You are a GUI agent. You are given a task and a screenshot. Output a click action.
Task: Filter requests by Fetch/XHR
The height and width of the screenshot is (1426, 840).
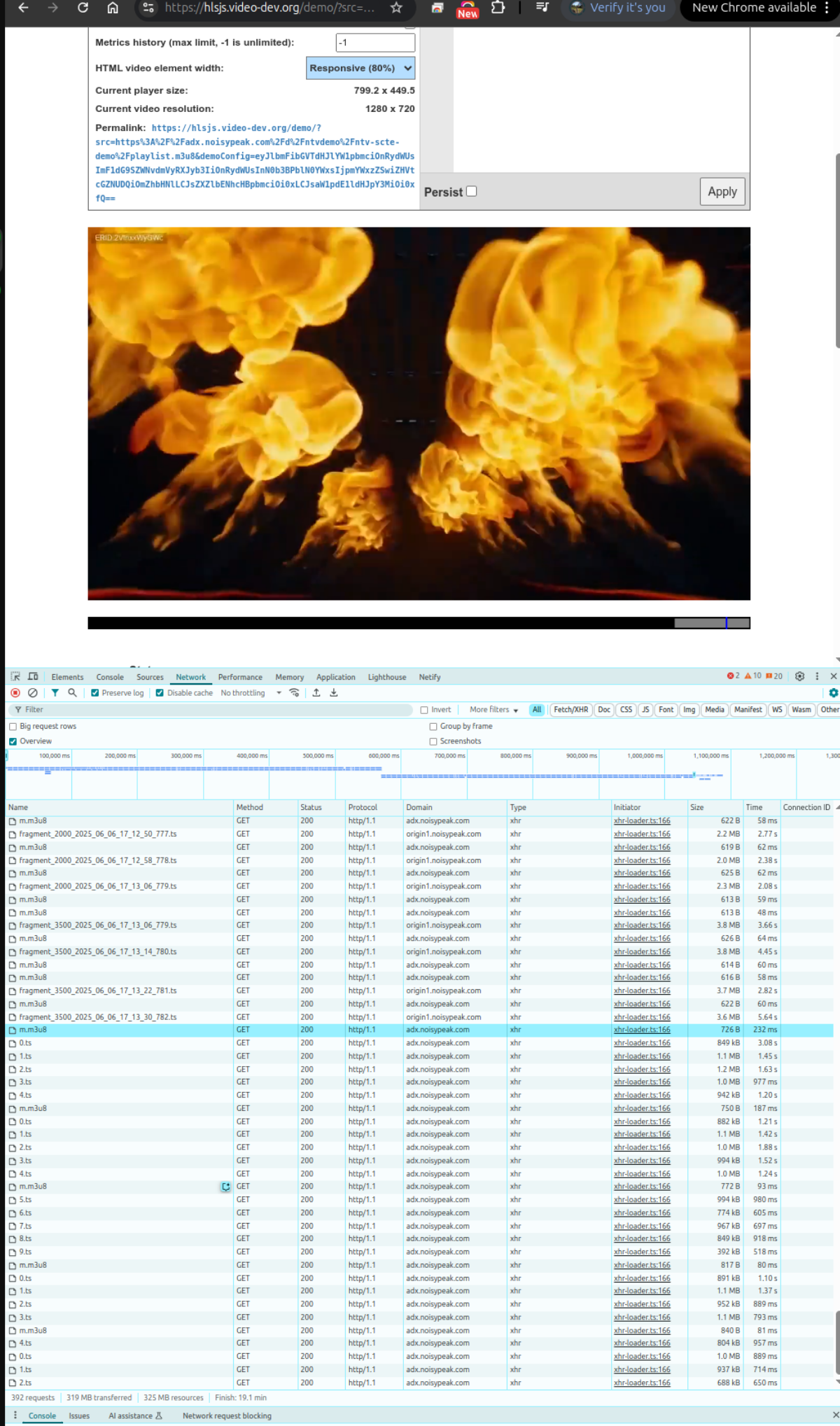tap(570, 710)
